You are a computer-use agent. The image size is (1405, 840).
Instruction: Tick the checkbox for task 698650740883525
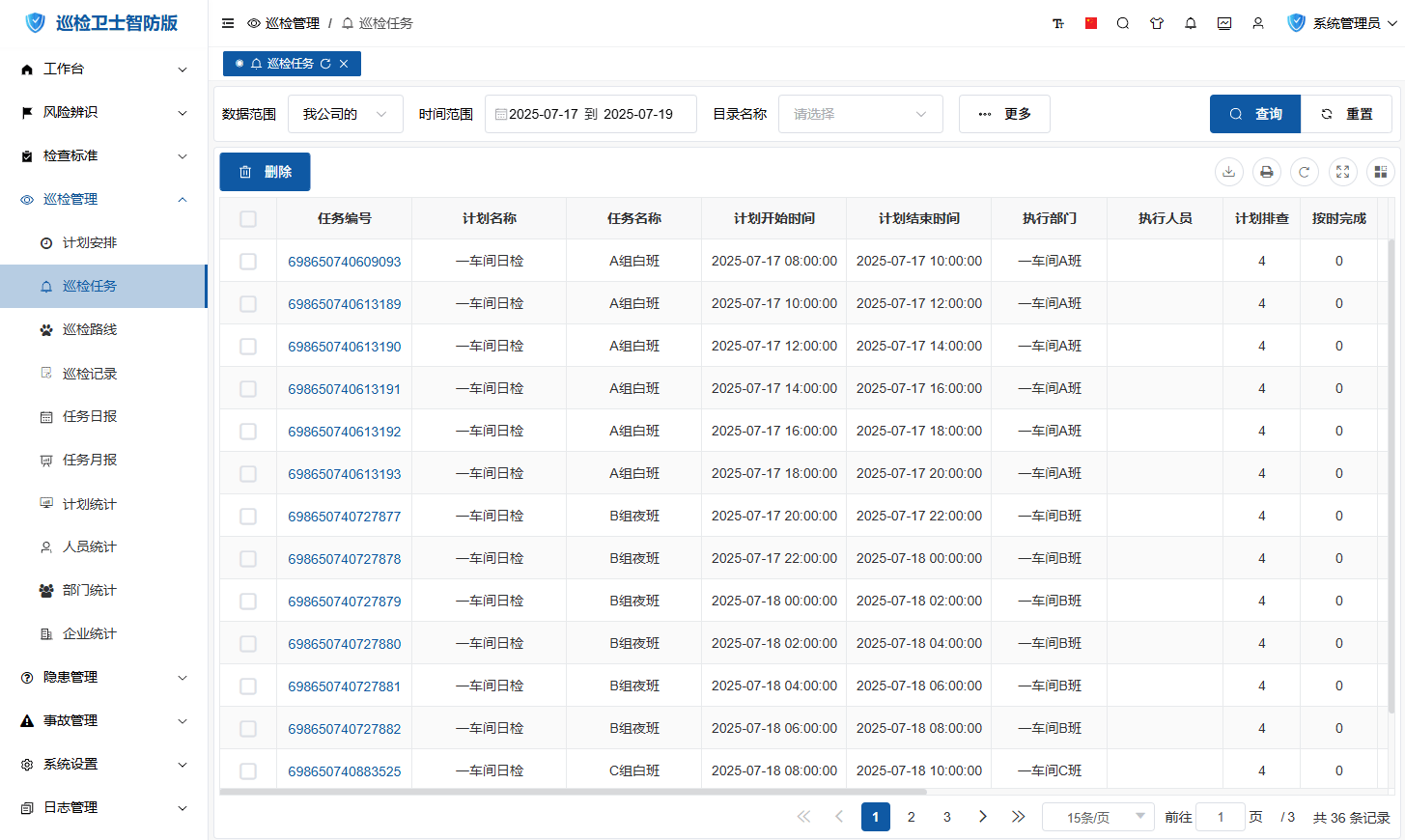point(248,771)
